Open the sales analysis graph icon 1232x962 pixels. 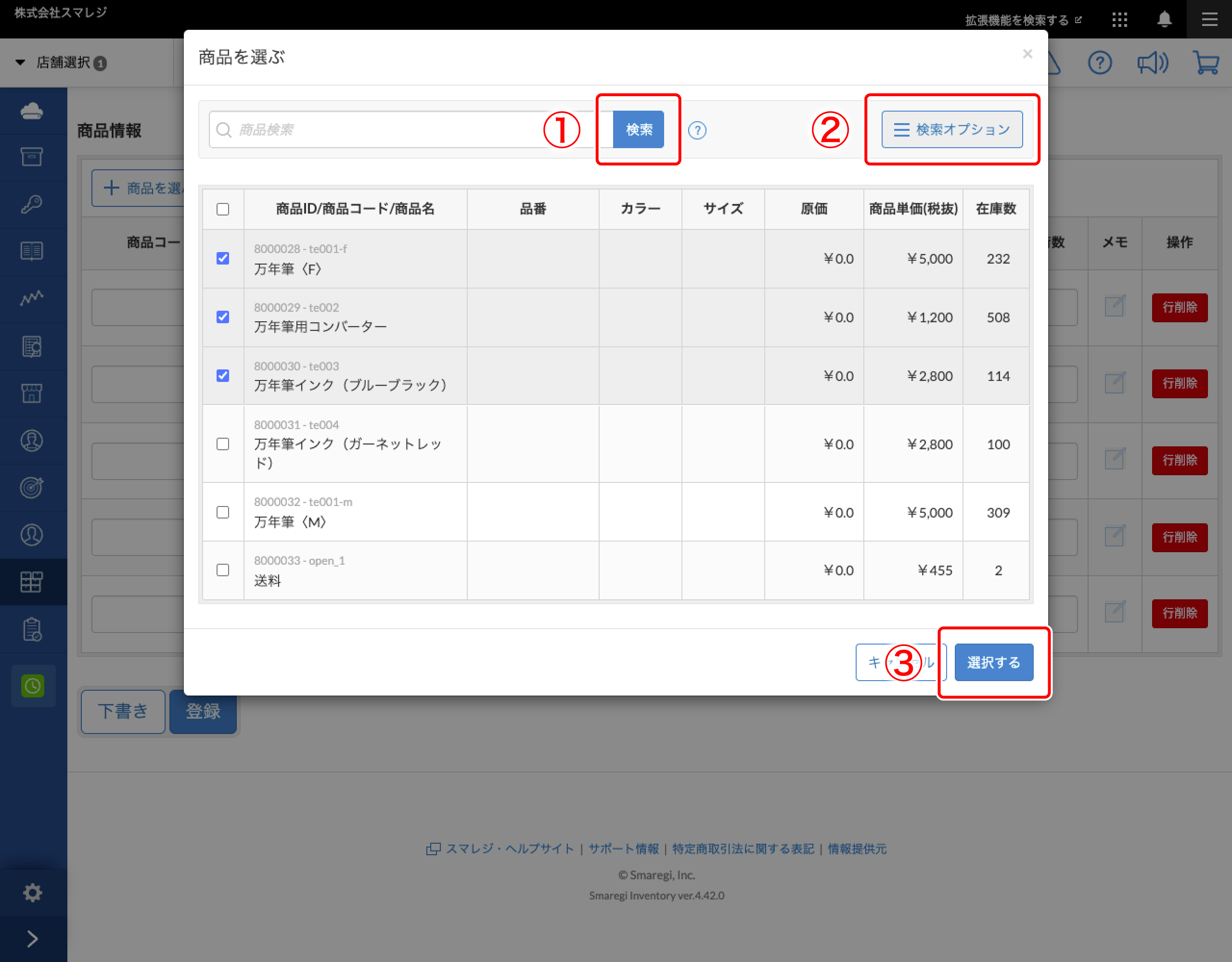tap(32, 298)
